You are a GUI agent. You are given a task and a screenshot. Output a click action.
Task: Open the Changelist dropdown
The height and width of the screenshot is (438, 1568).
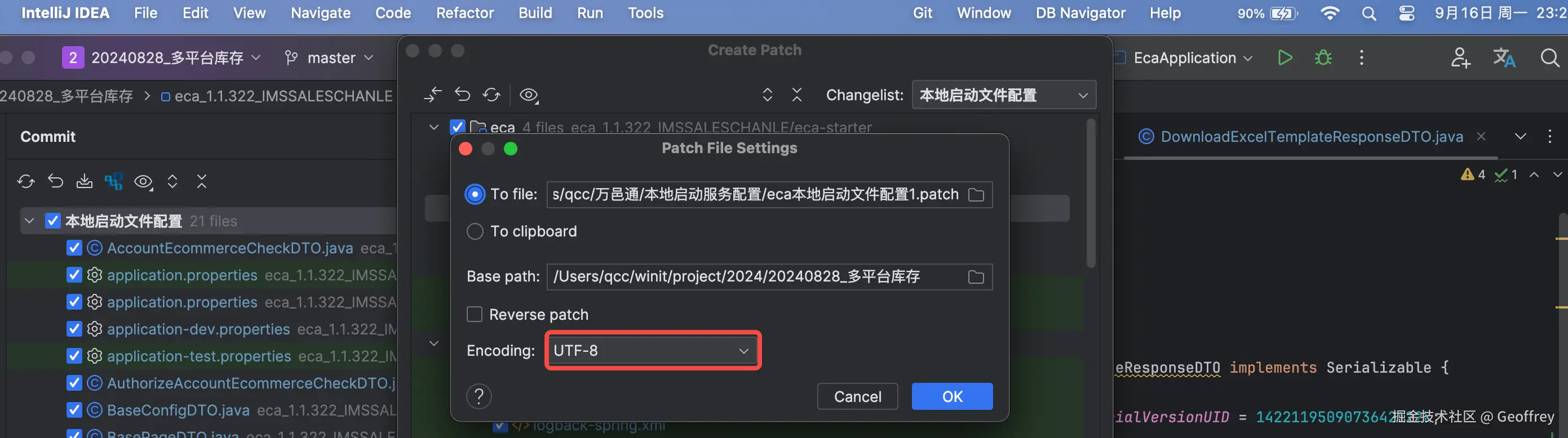pyautogui.click(x=1003, y=96)
